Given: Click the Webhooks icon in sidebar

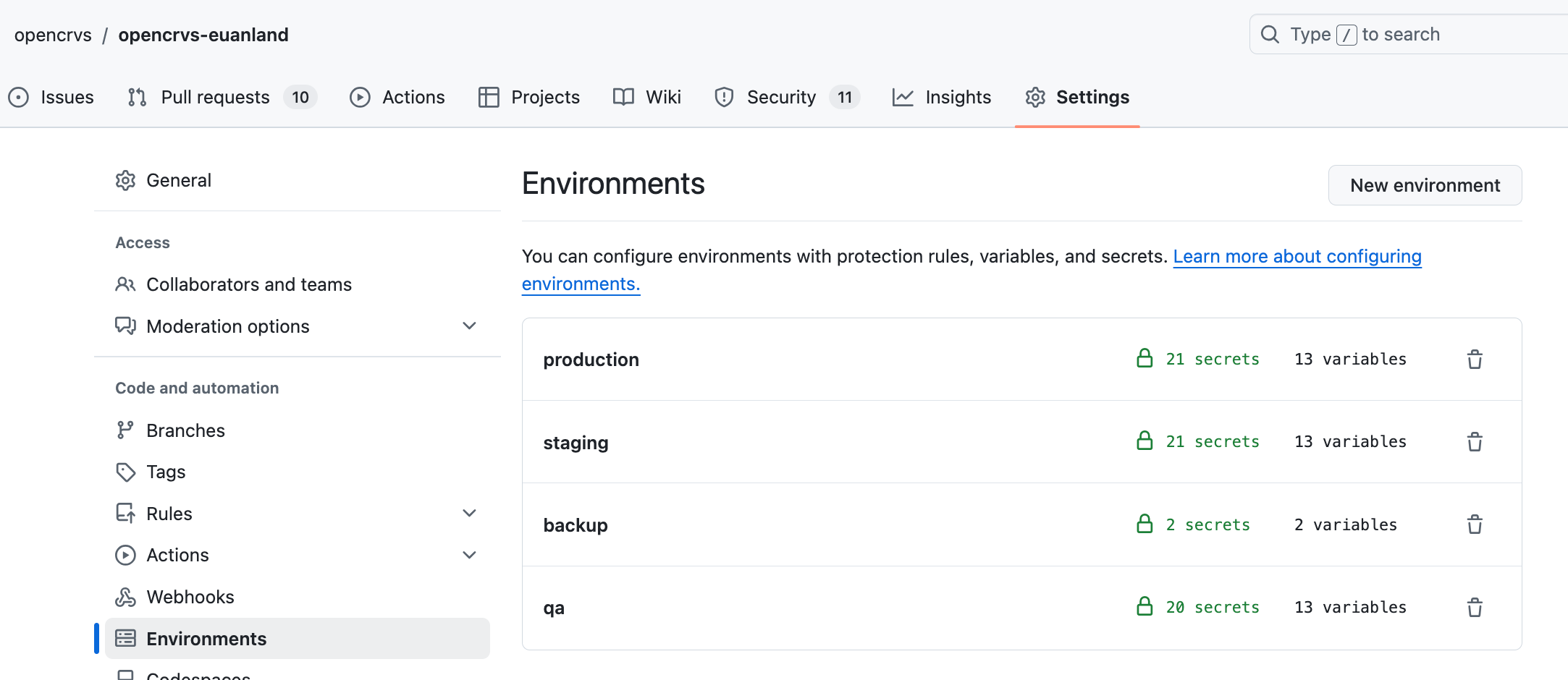Looking at the screenshot, I should click(125, 597).
